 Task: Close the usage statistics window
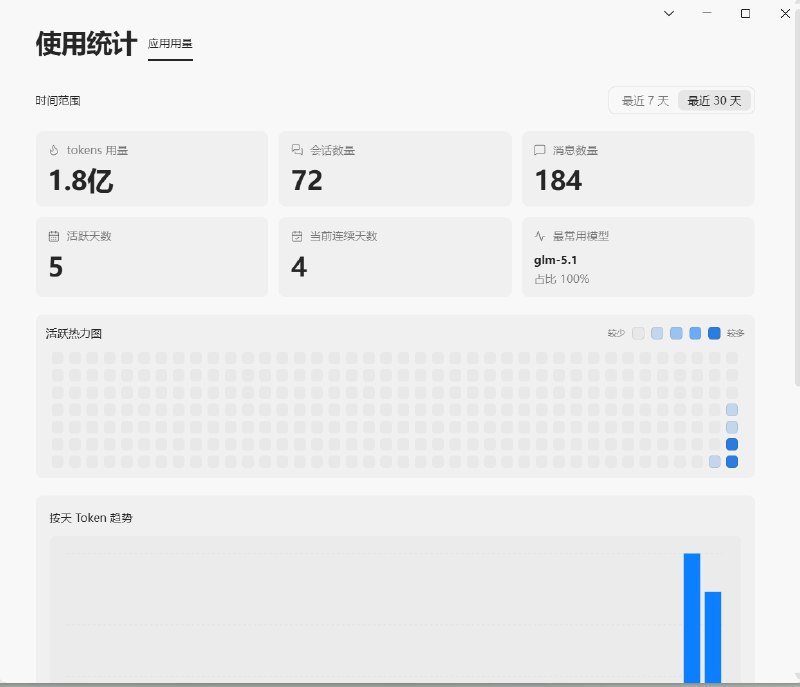[x=785, y=13]
